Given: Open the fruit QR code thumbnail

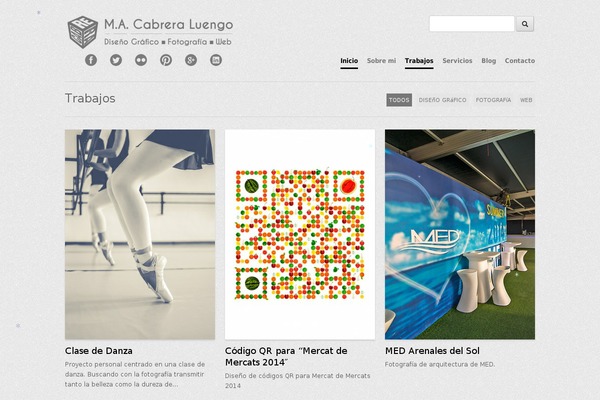Looking at the screenshot, I should coord(300,234).
